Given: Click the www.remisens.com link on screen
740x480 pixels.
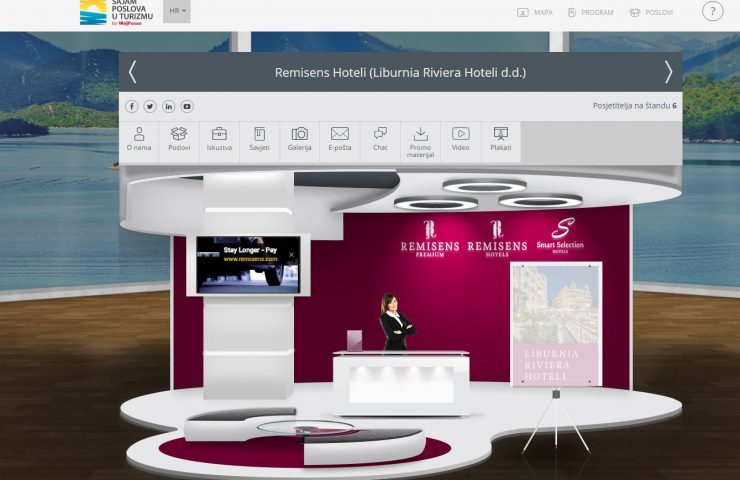Looking at the screenshot, I should tap(250, 259).
